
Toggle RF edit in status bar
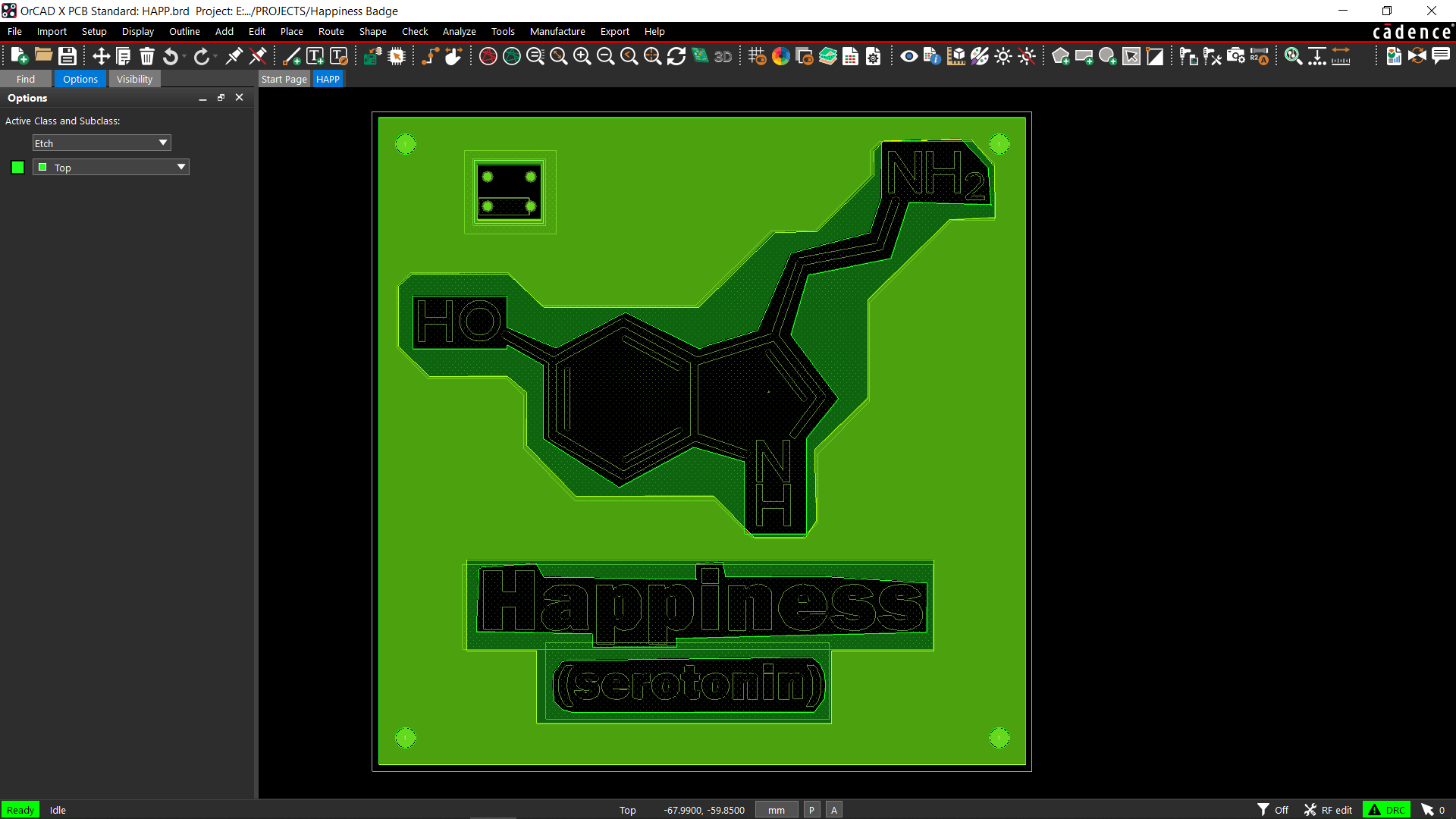click(x=1328, y=810)
